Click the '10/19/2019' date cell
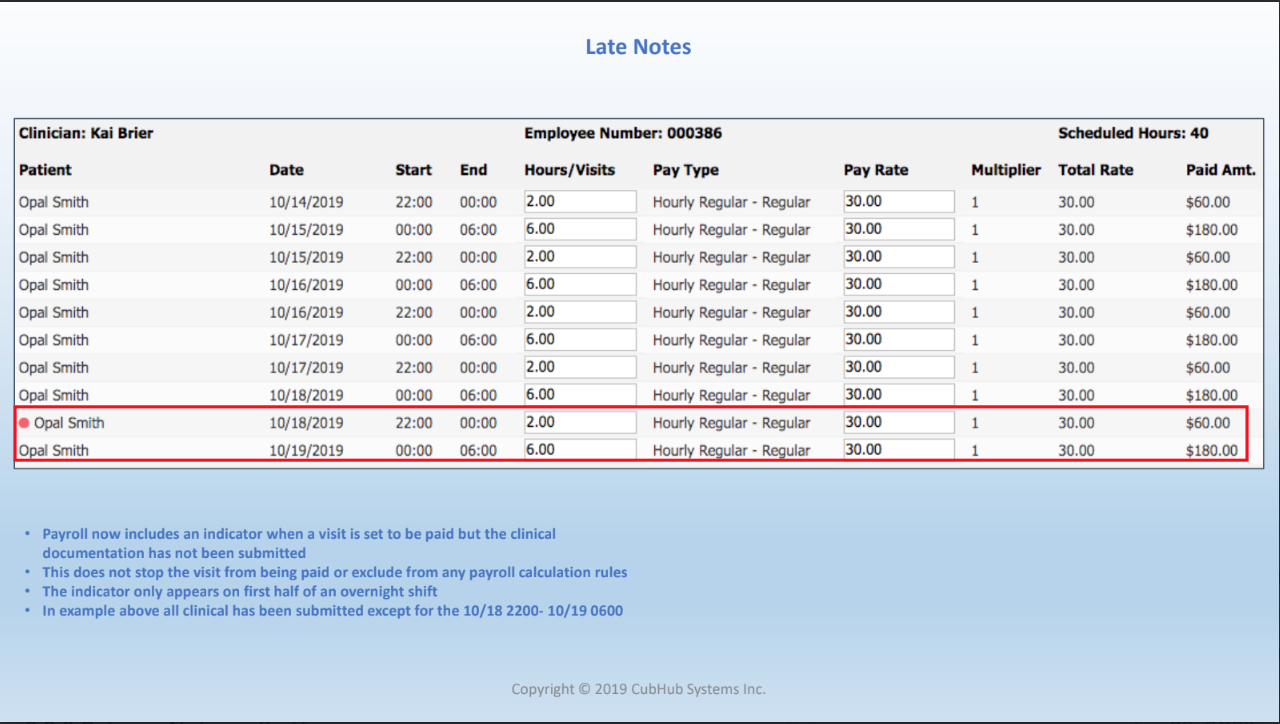This screenshot has width=1280, height=724. 306,451
